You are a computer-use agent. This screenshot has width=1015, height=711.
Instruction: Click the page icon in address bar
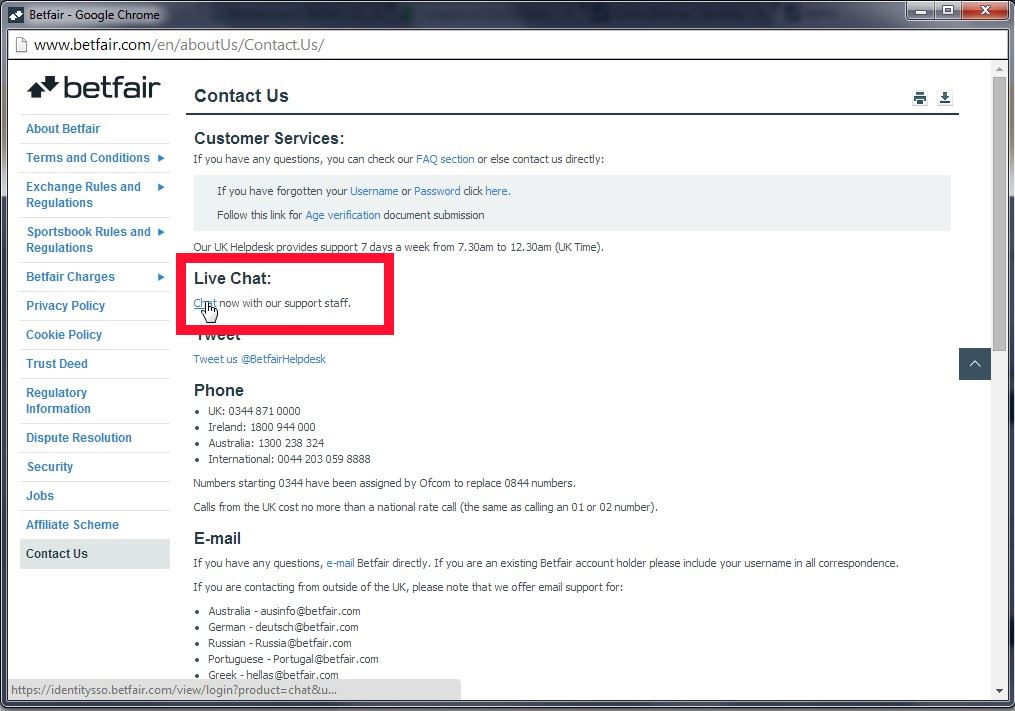click(x=21, y=45)
